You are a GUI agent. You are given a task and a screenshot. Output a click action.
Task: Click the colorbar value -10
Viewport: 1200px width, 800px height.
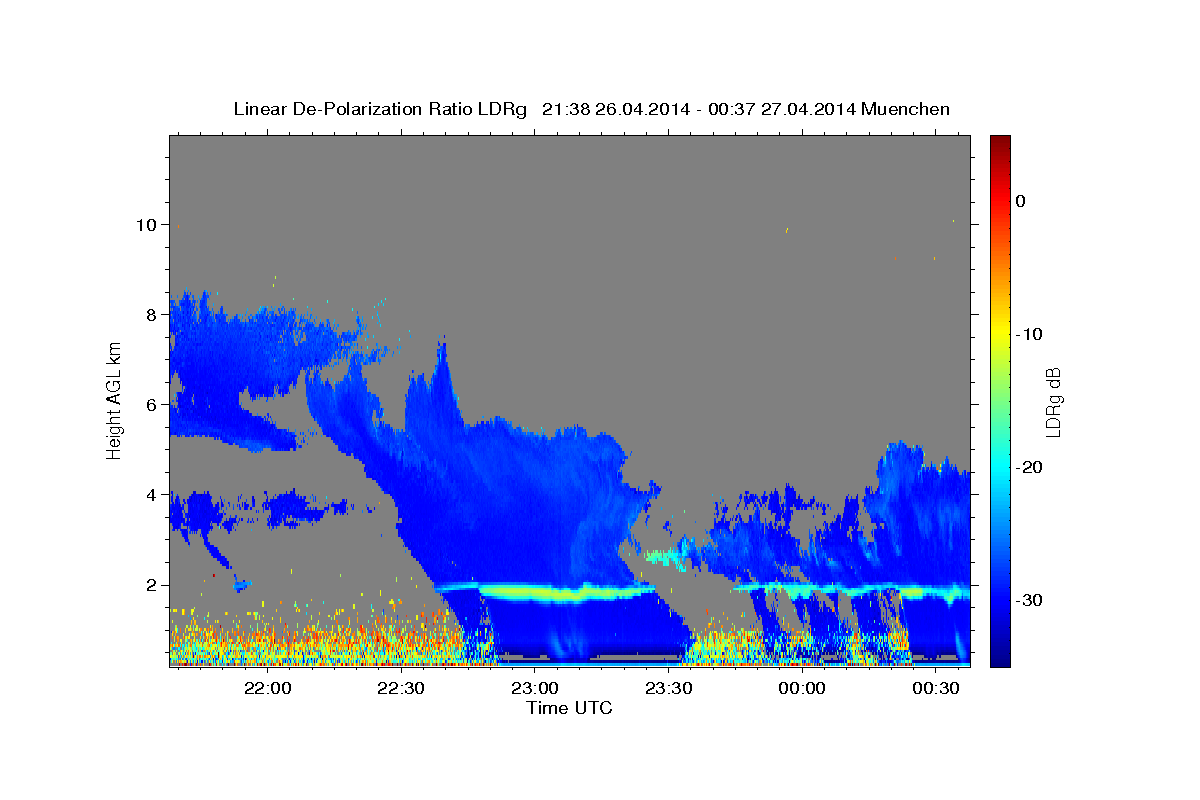click(x=1030, y=334)
